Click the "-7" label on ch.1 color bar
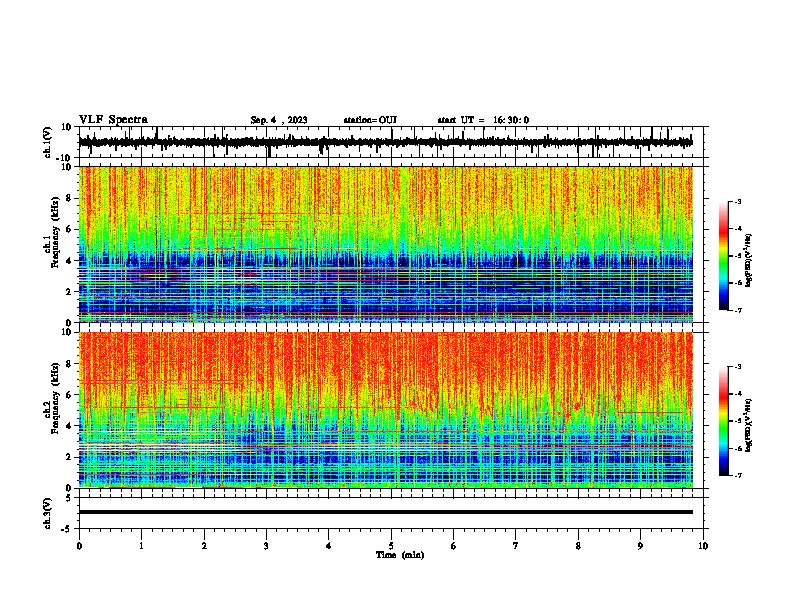Image resolution: width=792 pixels, height=612 pixels. pyautogui.click(x=737, y=310)
